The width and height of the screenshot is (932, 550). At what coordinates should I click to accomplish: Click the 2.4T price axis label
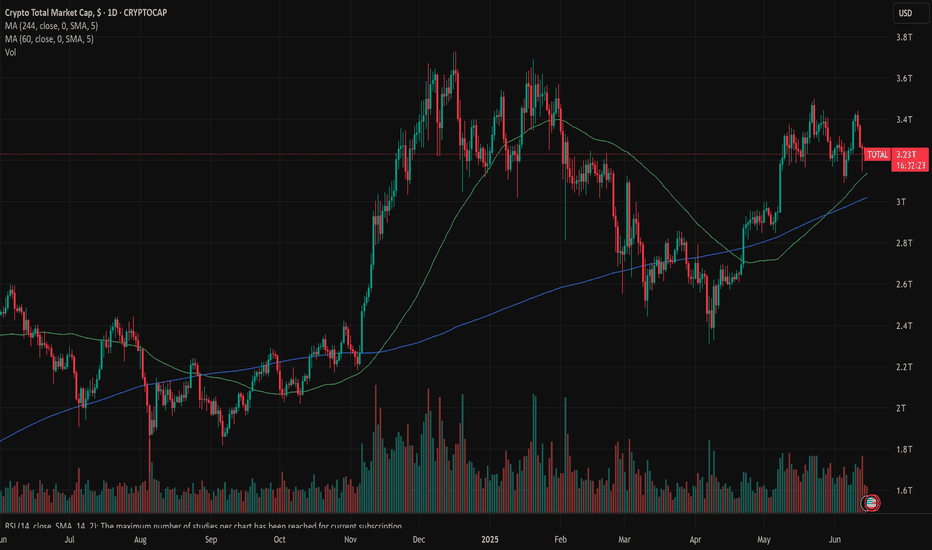pos(904,326)
